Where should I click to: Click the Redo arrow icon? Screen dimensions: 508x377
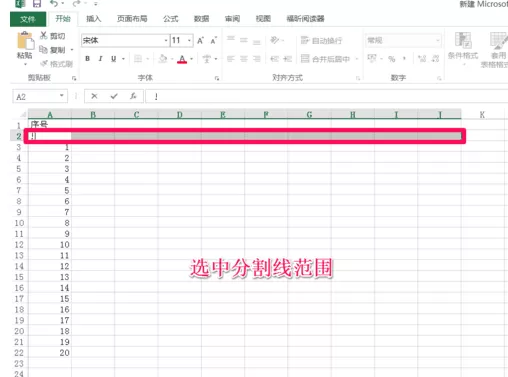(x=76, y=4)
